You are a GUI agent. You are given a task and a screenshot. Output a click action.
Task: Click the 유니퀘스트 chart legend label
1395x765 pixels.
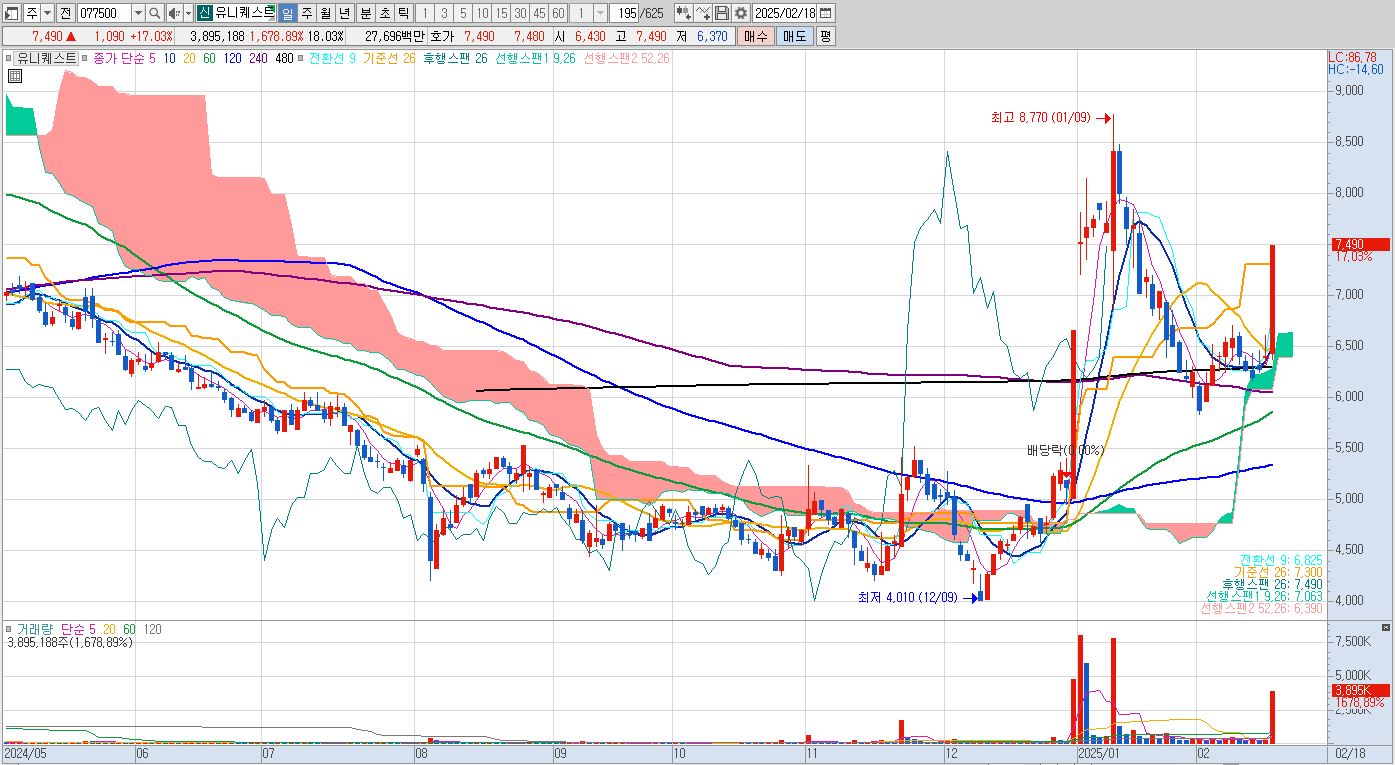pos(47,58)
